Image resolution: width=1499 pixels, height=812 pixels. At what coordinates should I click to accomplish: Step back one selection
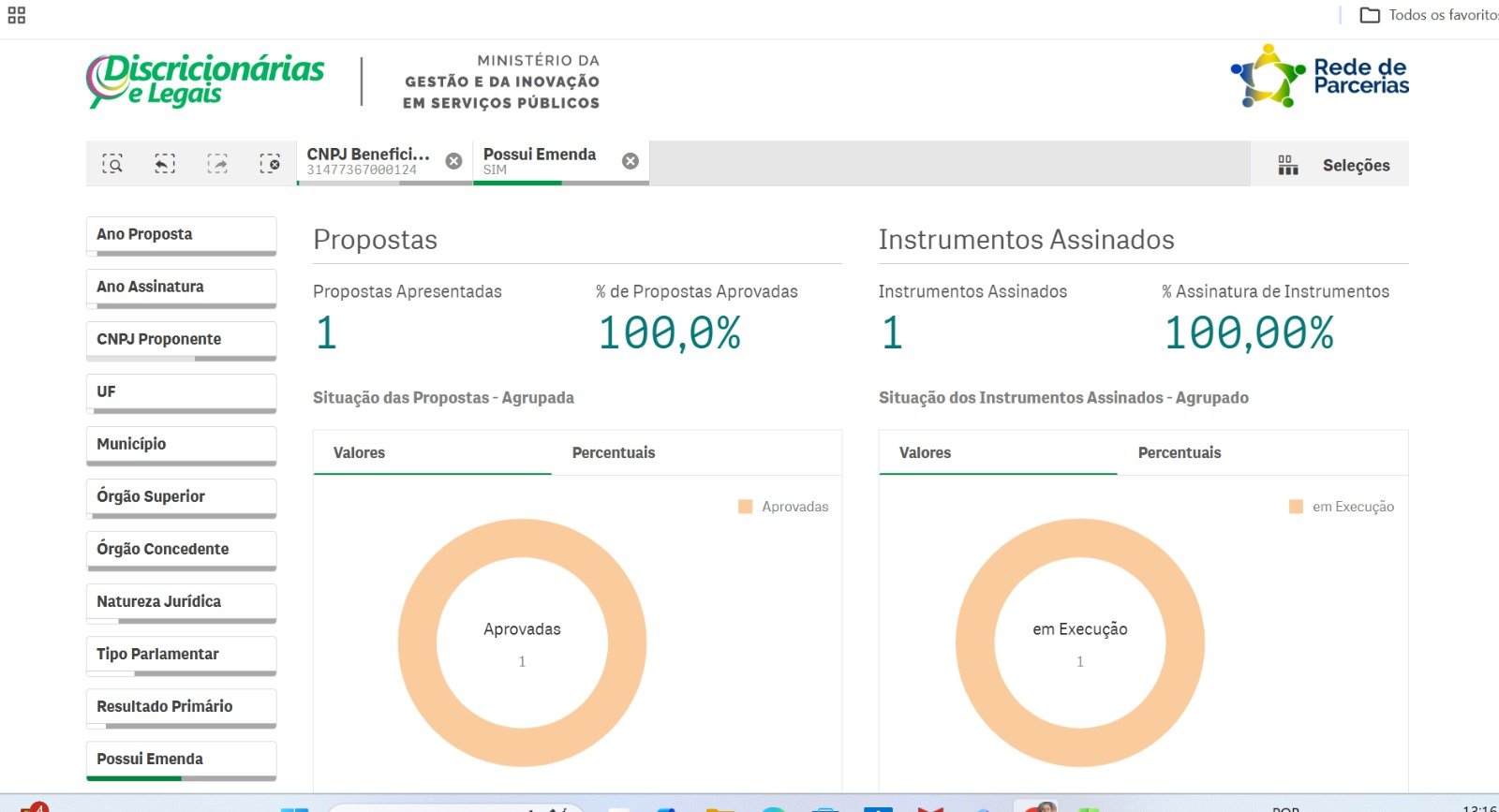point(165,165)
